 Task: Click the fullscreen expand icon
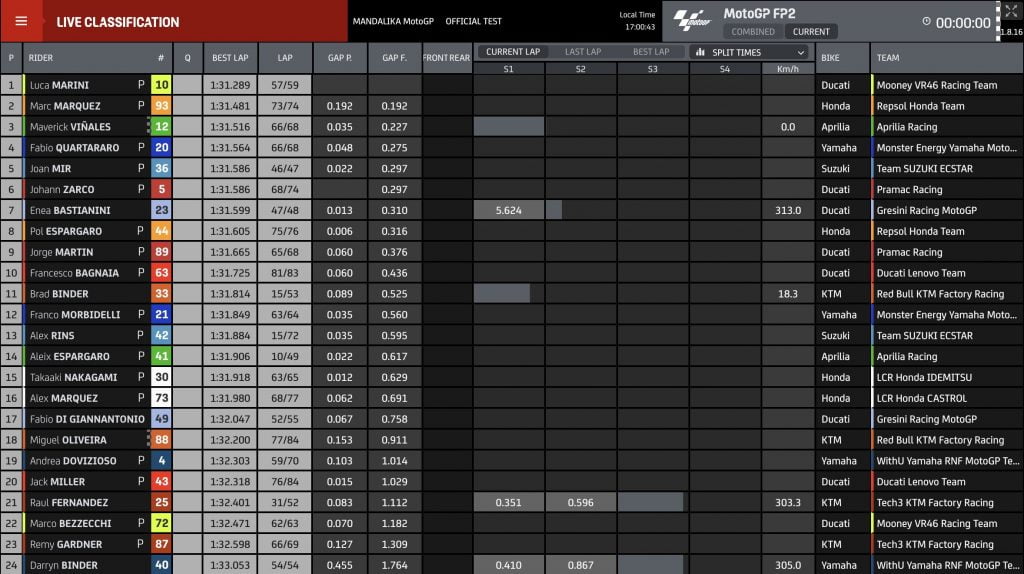(x=1009, y=10)
